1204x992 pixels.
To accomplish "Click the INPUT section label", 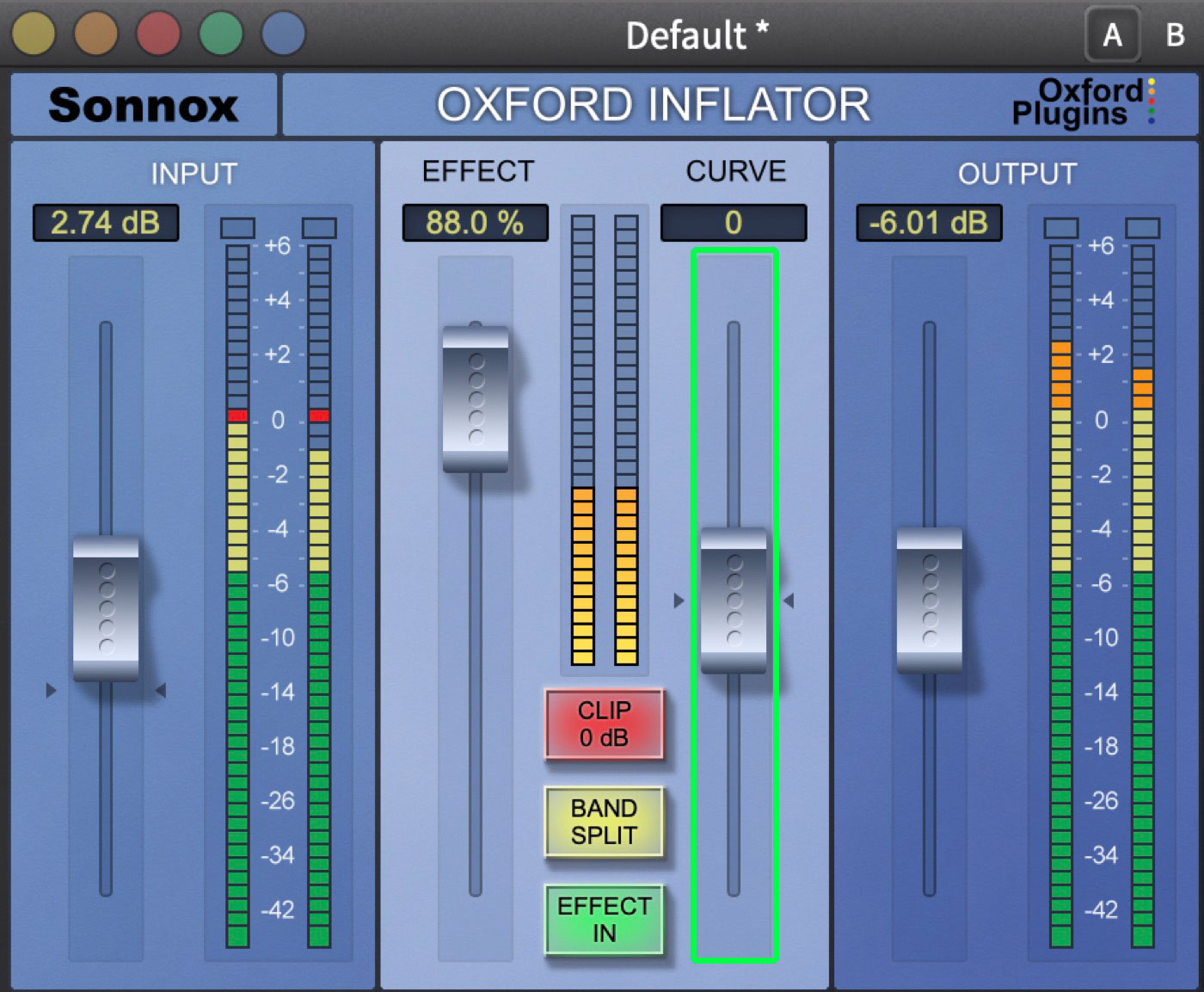I will point(193,174).
